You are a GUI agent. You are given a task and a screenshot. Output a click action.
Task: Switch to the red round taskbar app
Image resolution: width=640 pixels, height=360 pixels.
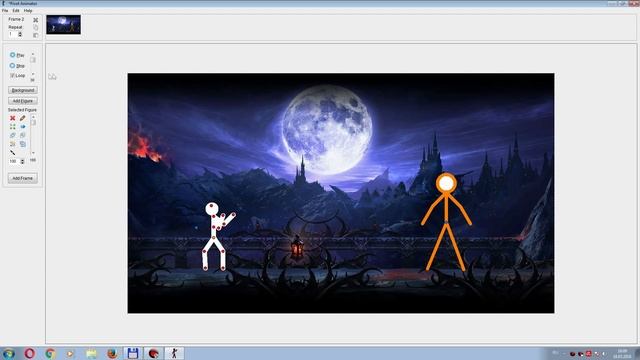click(153, 353)
